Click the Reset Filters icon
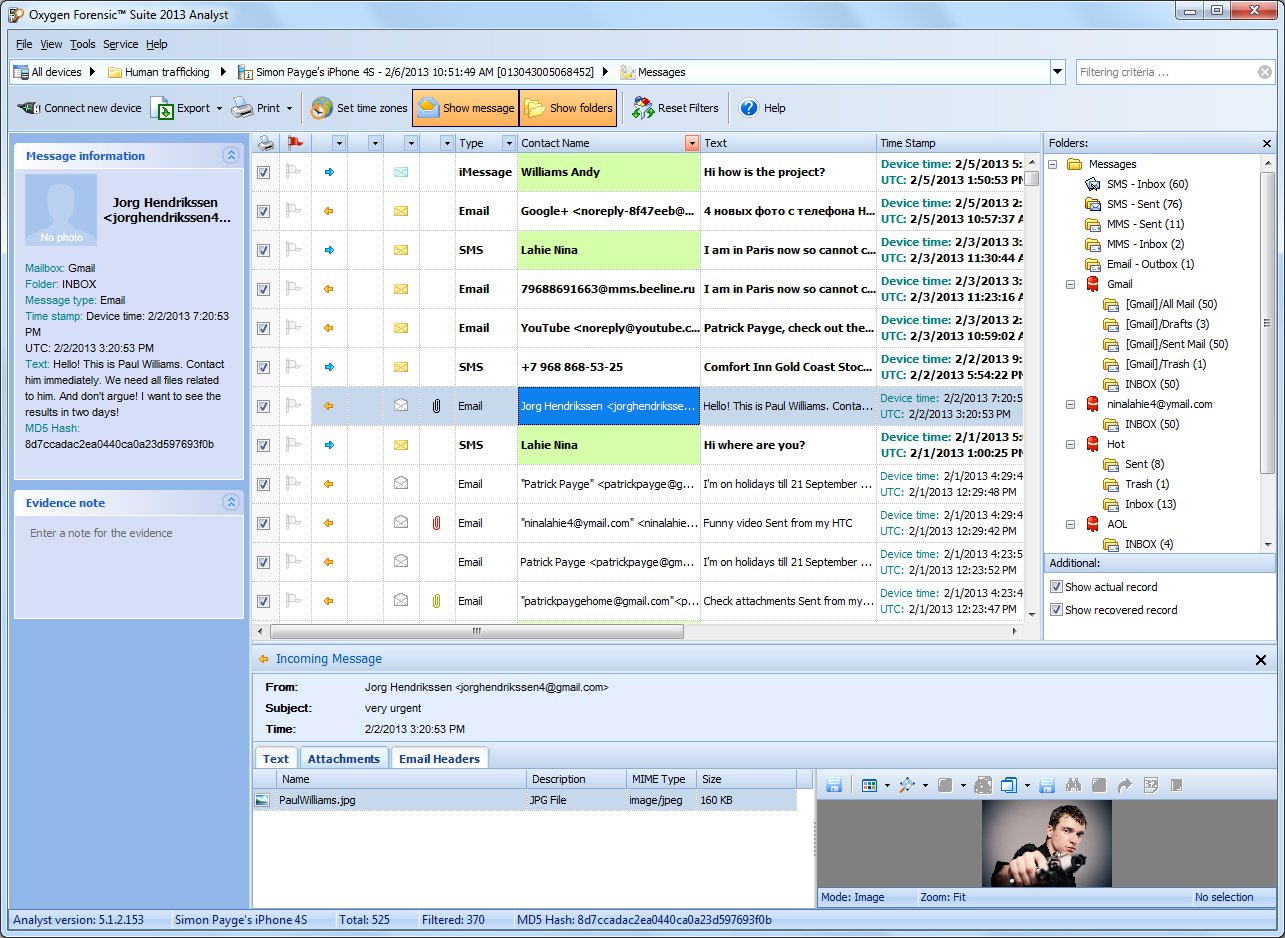The width and height of the screenshot is (1285, 938). [x=643, y=108]
